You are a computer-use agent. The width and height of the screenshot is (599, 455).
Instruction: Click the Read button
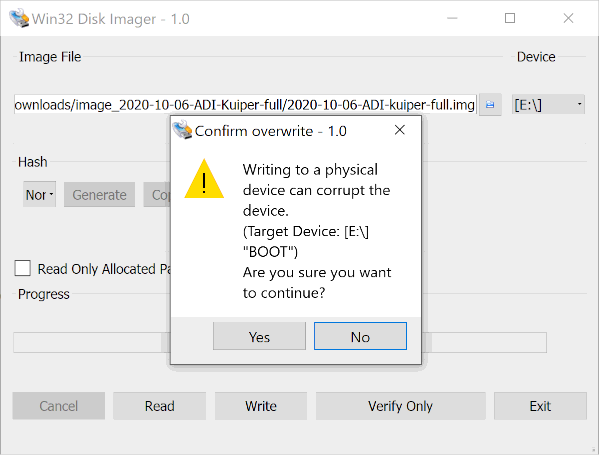tap(159, 406)
